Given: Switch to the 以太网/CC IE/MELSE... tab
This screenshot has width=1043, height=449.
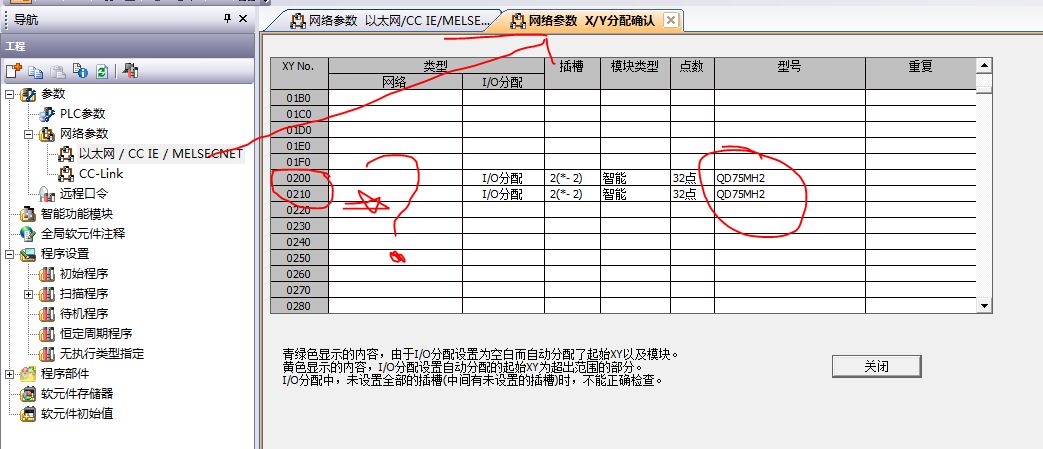Looking at the screenshot, I should tap(390, 20).
